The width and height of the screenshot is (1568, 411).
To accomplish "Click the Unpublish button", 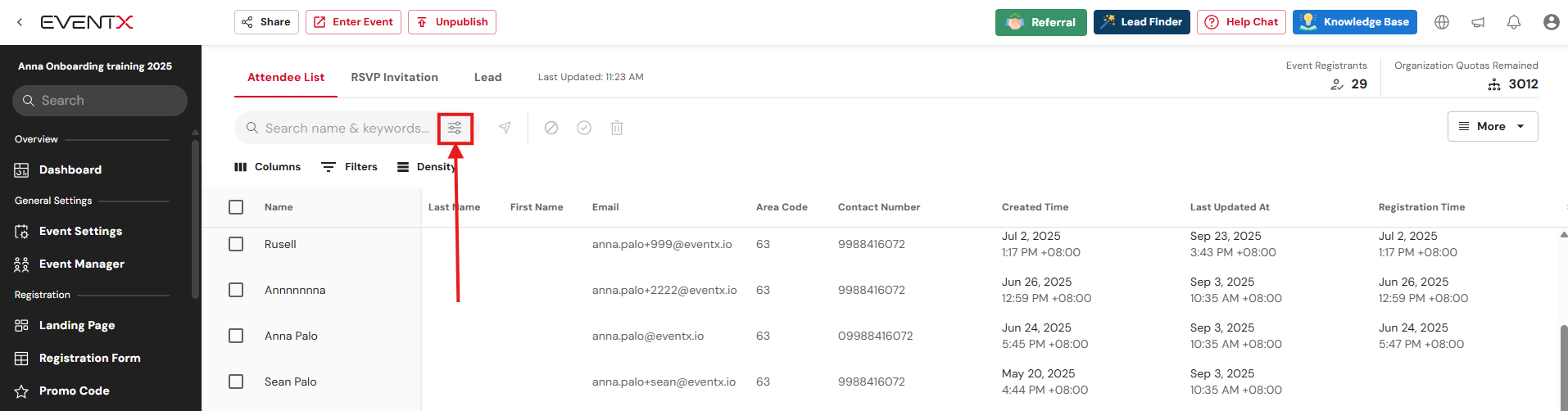I will (452, 22).
